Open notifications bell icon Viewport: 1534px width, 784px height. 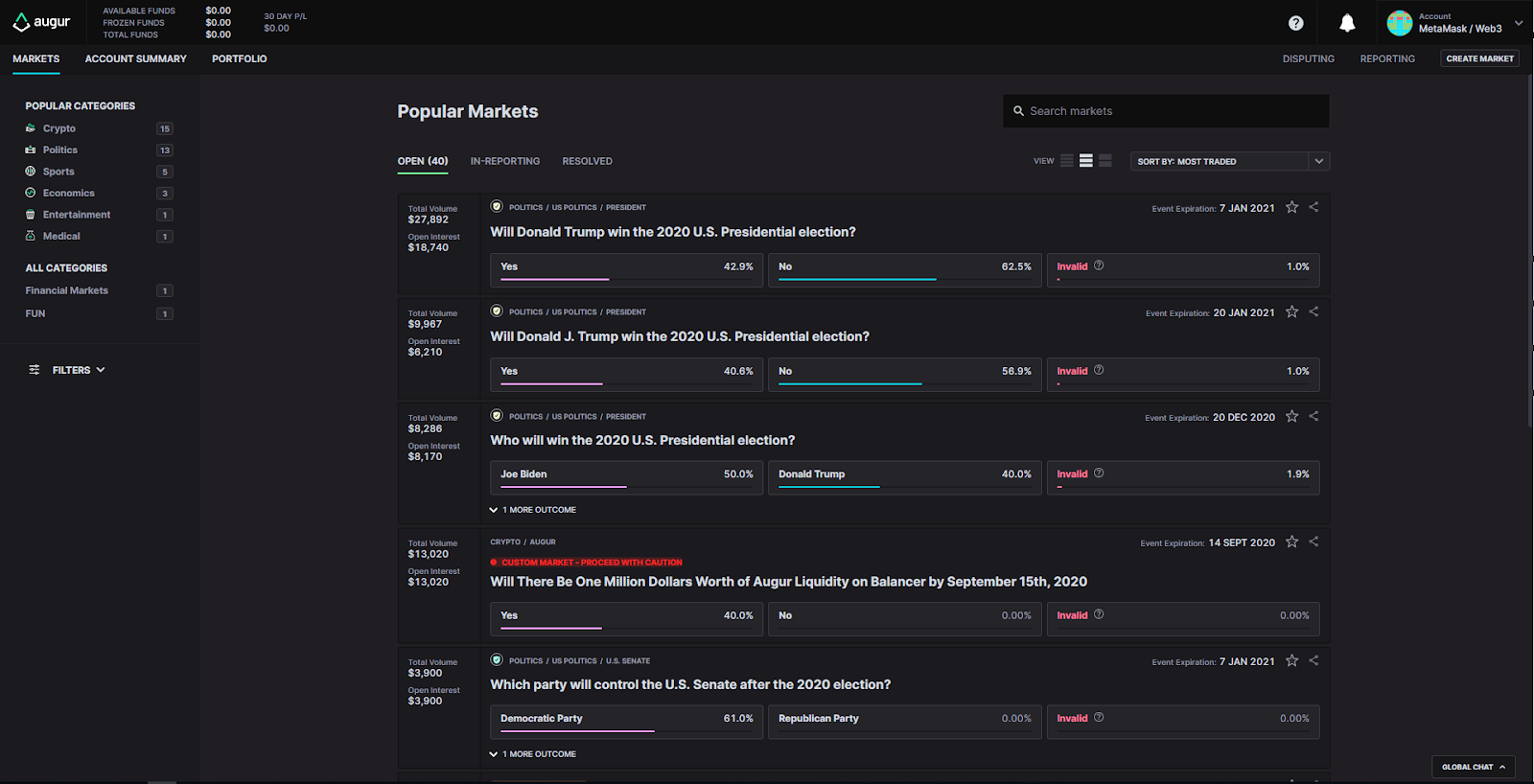click(x=1347, y=23)
